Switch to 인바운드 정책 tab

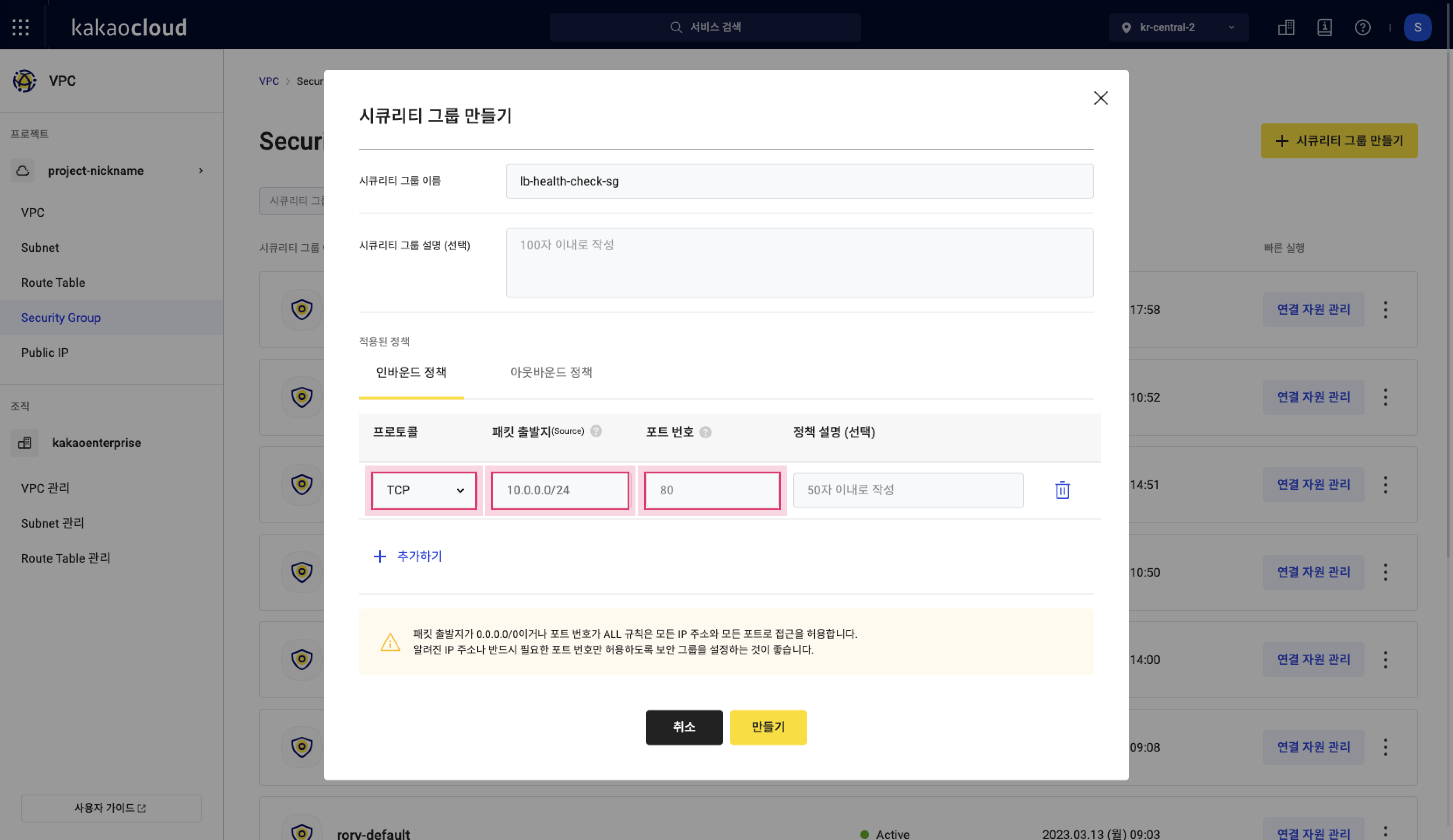(411, 373)
